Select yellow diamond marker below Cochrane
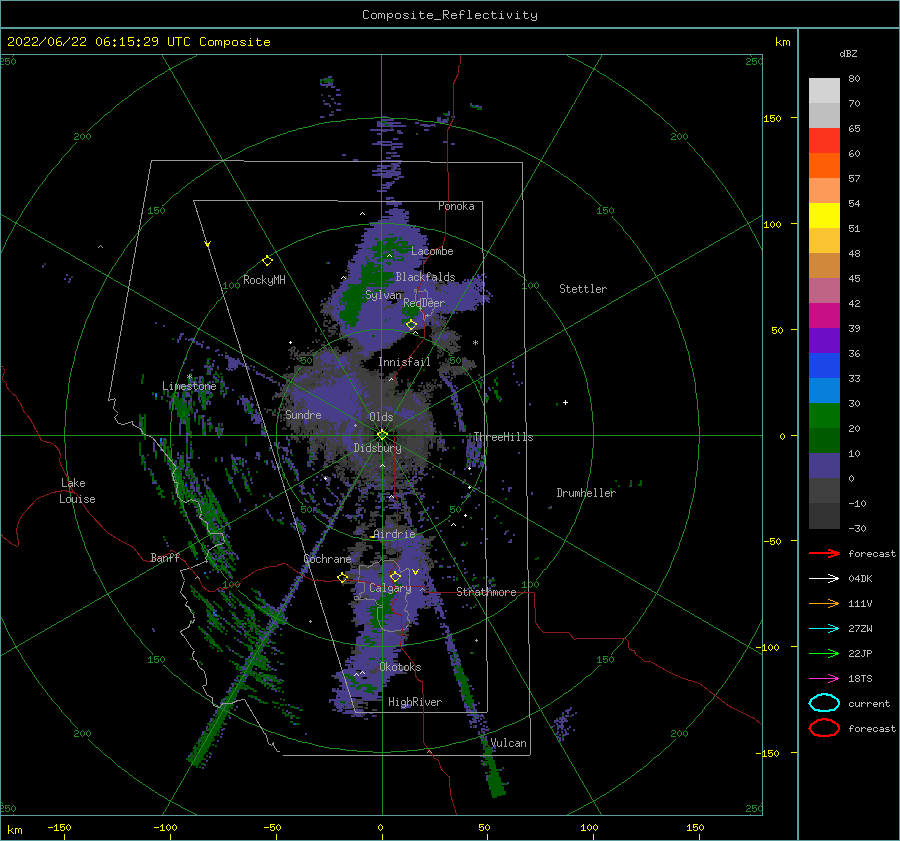Viewport: 900px width, 841px height. pos(343,577)
